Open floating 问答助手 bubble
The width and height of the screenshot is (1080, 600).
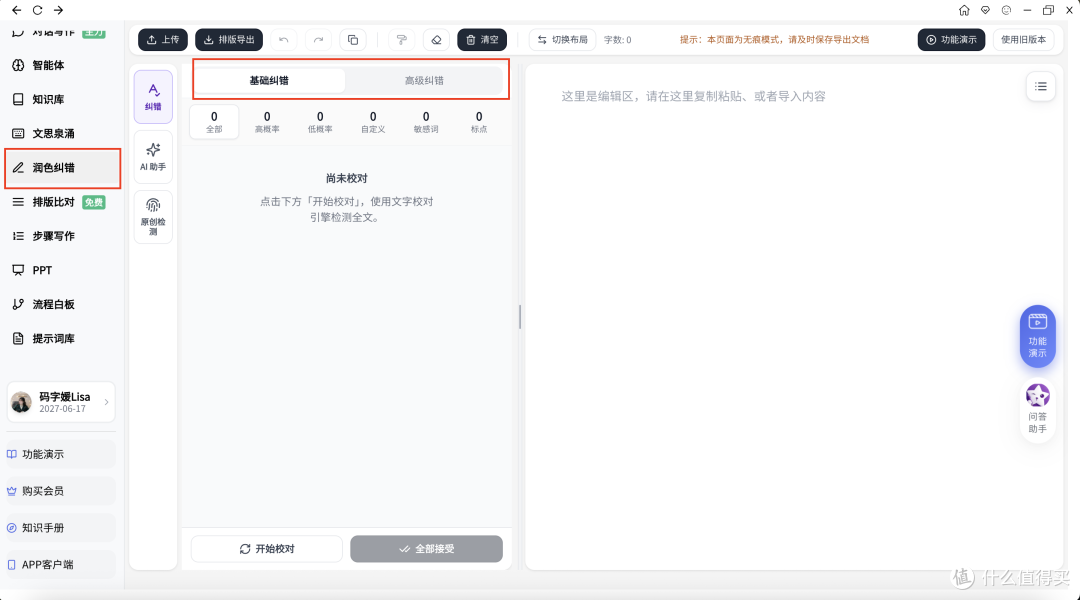click(x=1037, y=408)
